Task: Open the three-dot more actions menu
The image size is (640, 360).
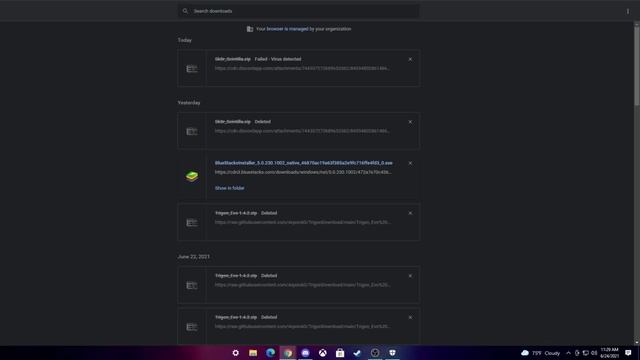Action: pos(628,11)
